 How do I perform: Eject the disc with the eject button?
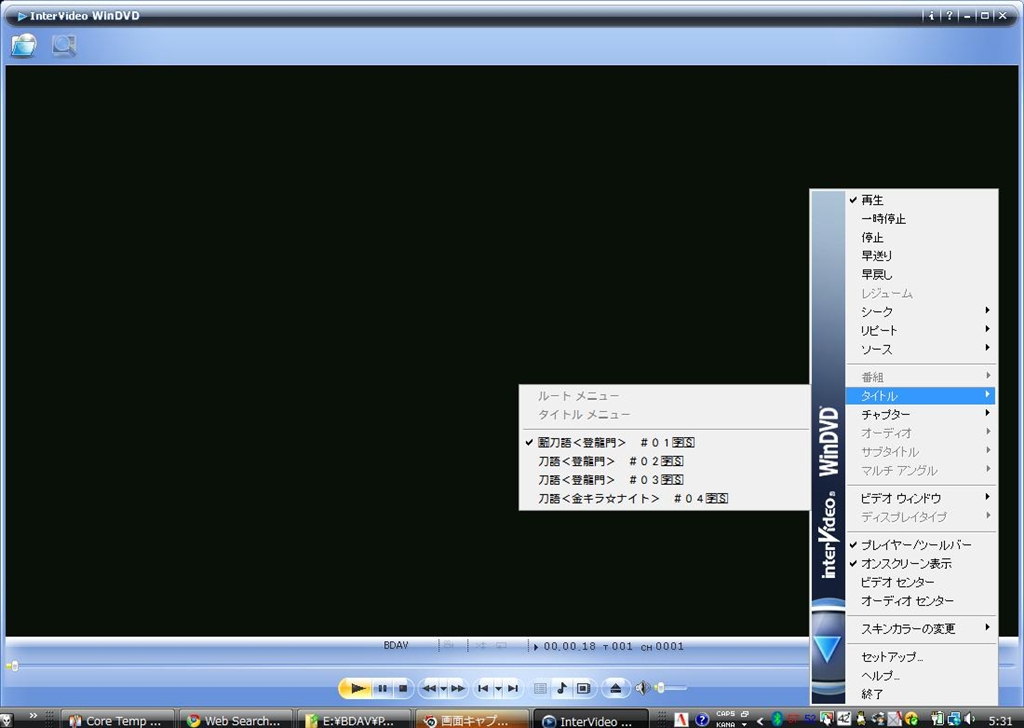coord(615,688)
